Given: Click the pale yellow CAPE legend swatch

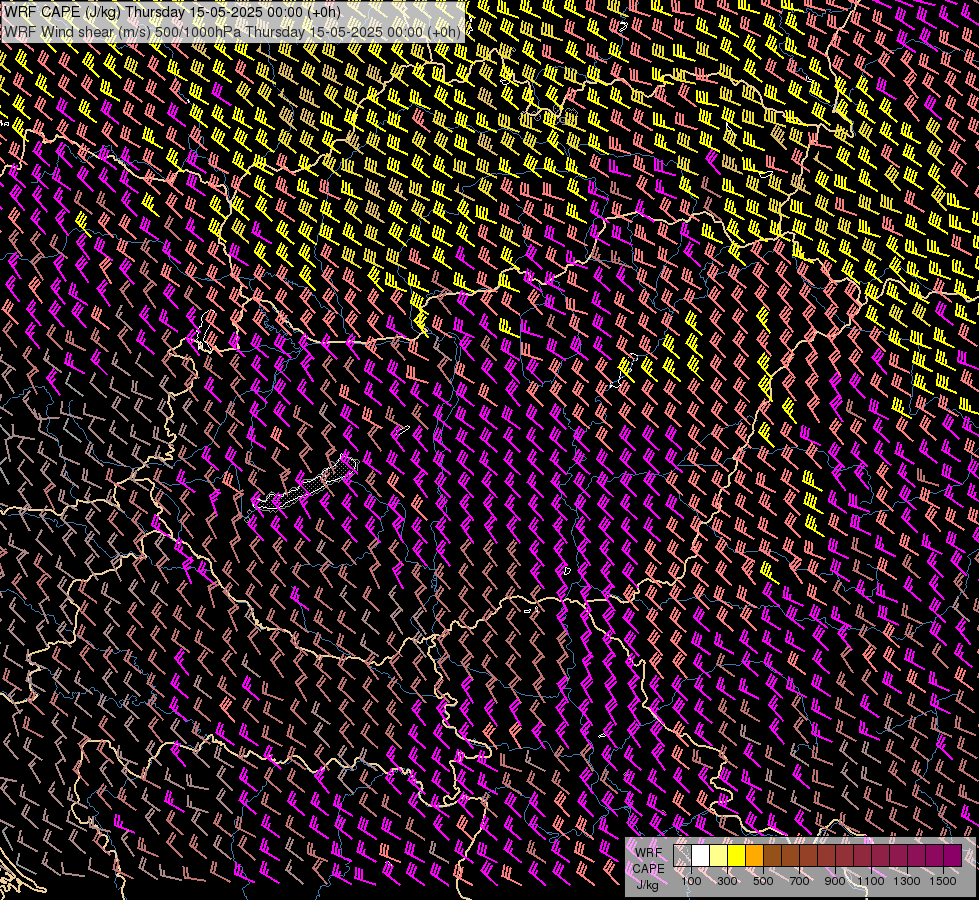Looking at the screenshot, I should click(719, 856).
